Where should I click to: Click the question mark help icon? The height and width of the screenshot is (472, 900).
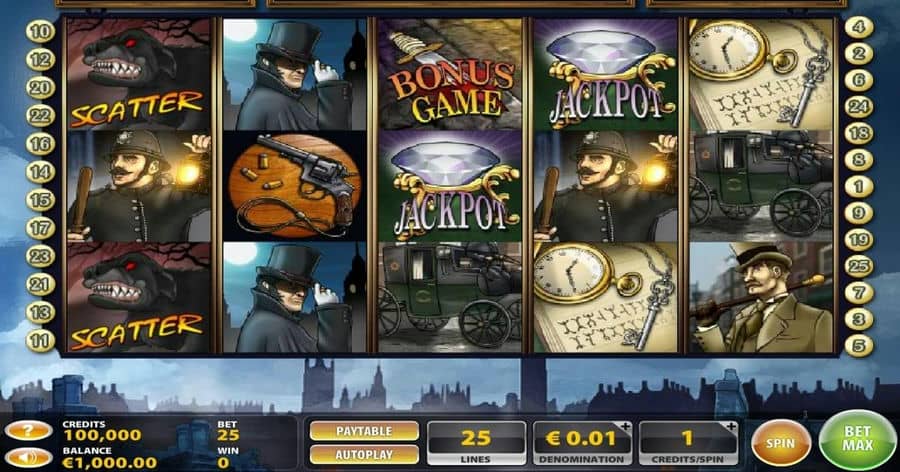(x=28, y=430)
